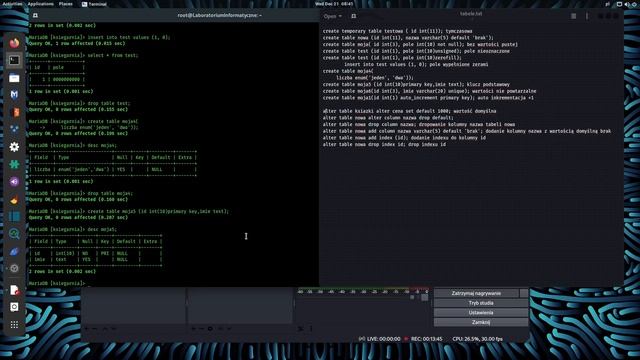This screenshot has height=360, width=640.
Task: Click the new document icon in text editor
Action: (353, 16)
